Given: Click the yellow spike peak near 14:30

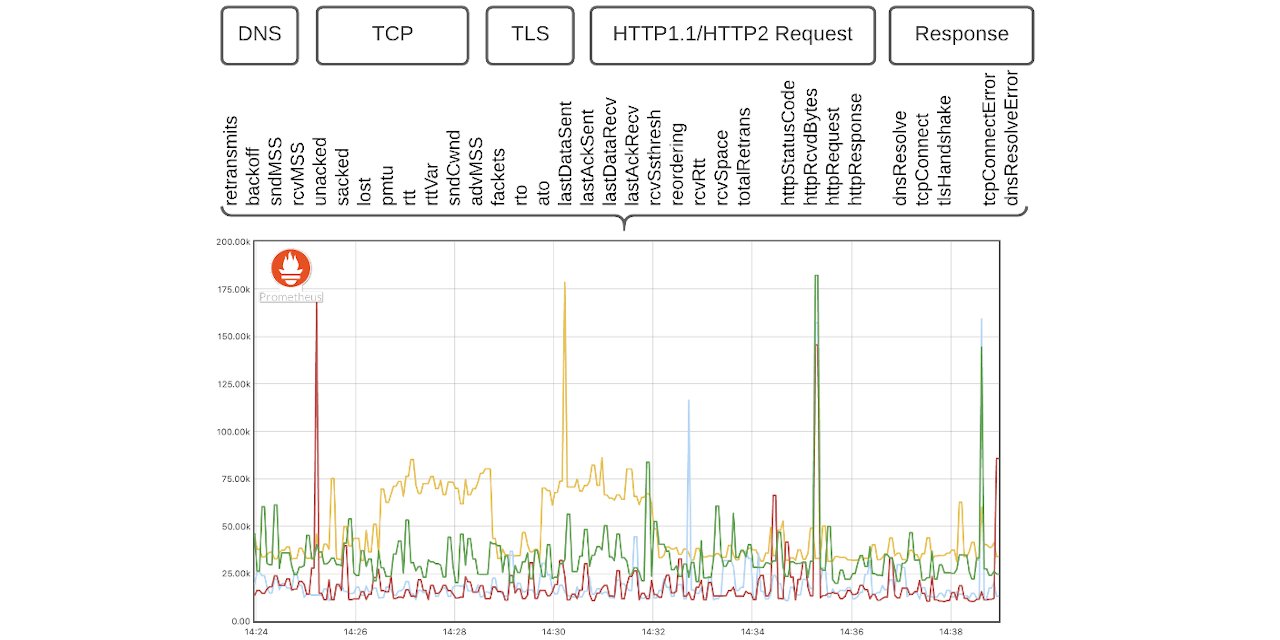Looking at the screenshot, I should [x=565, y=283].
